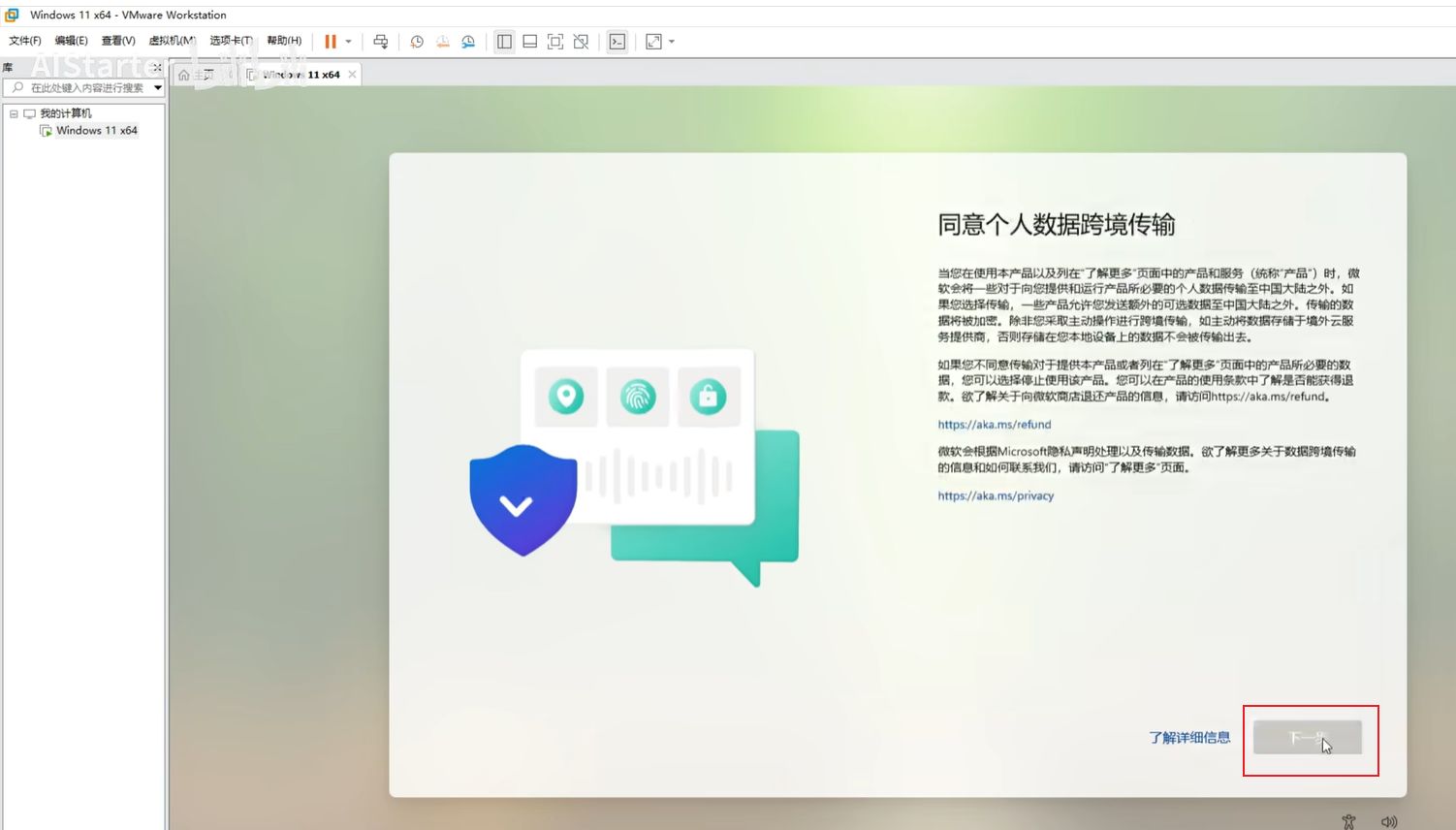Toggle the thumbnail bar view icon
Viewport: 1456px width, 830px height.
click(530, 42)
